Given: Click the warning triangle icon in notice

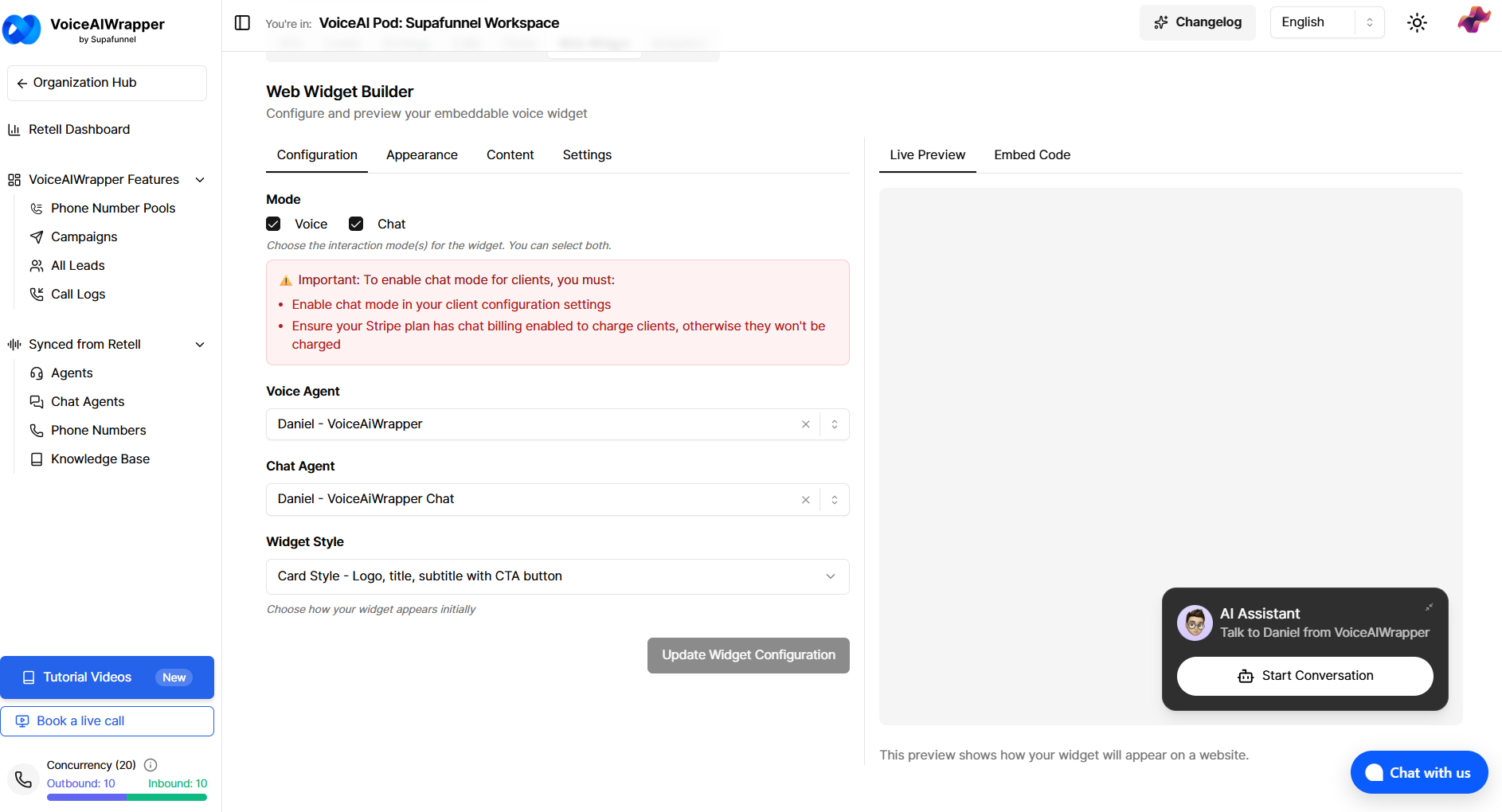Looking at the screenshot, I should (x=286, y=280).
